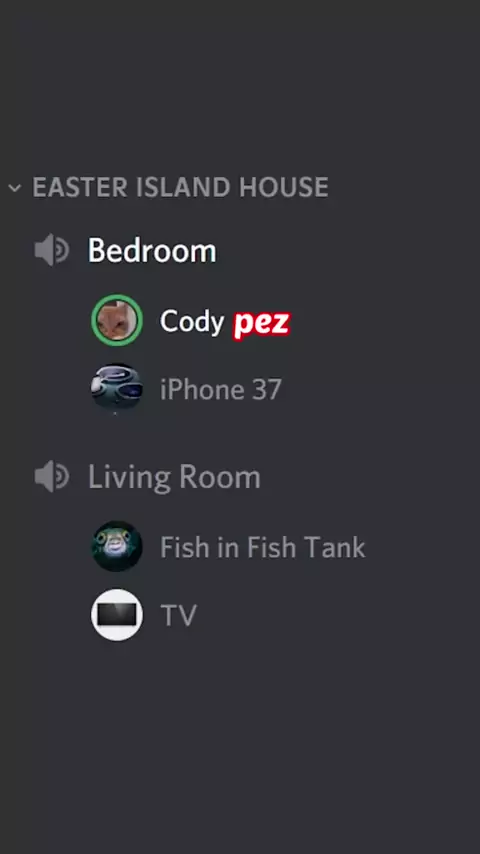
Task: Click the EASTER ISLAND HOUSE category label
Action: click(180, 187)
